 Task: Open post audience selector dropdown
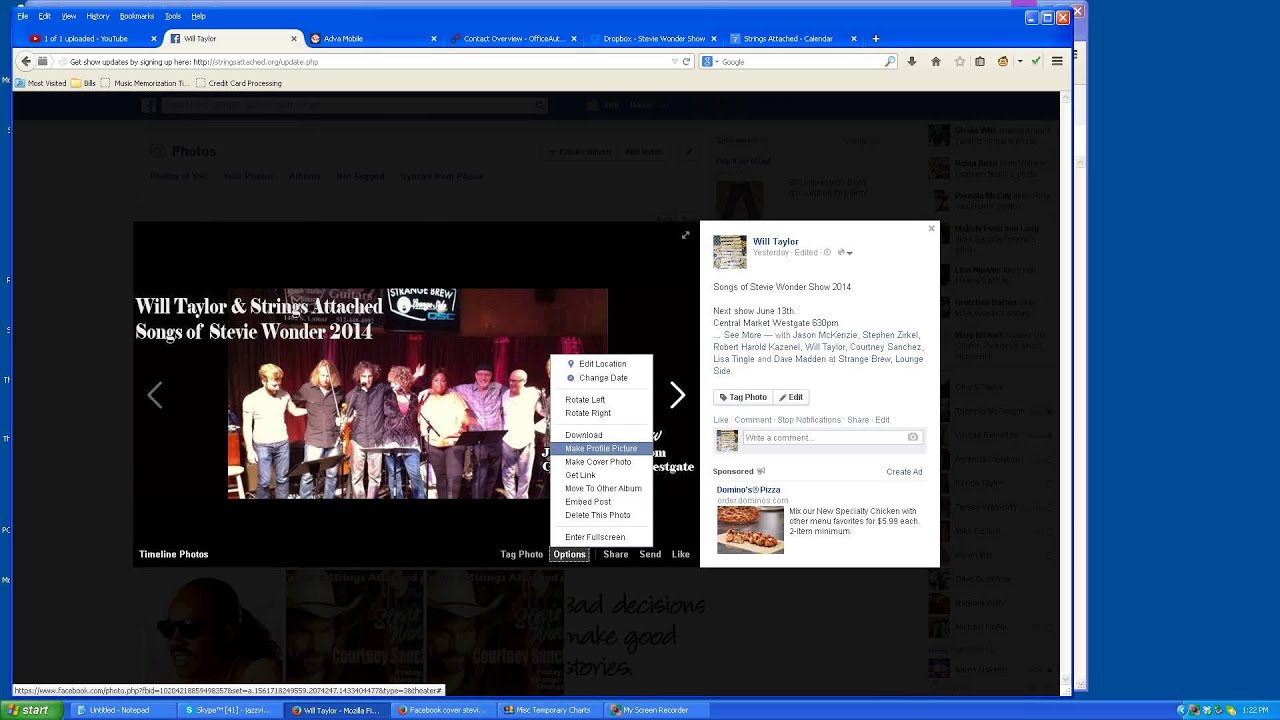coord(844,253)
